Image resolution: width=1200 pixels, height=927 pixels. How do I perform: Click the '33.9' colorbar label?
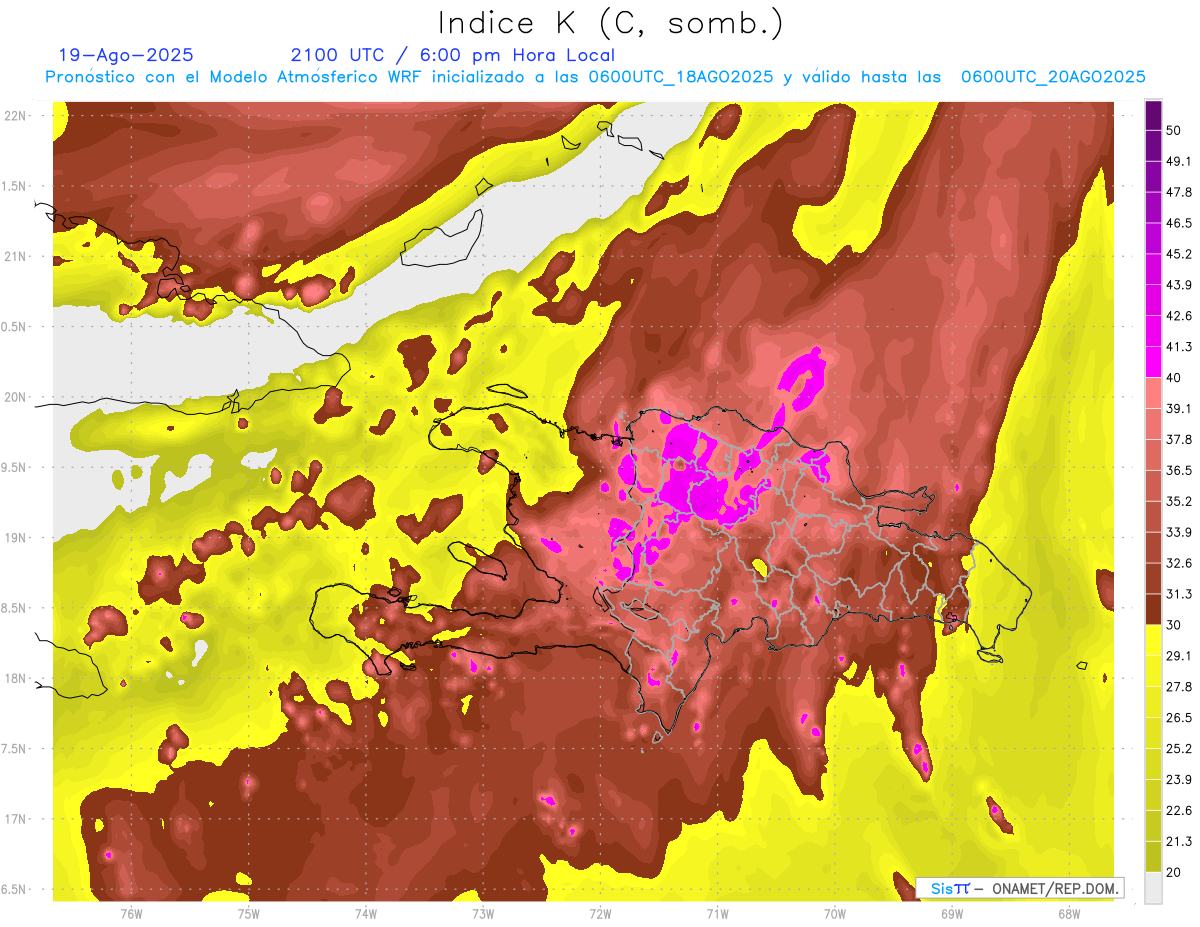pos(1178,532)
